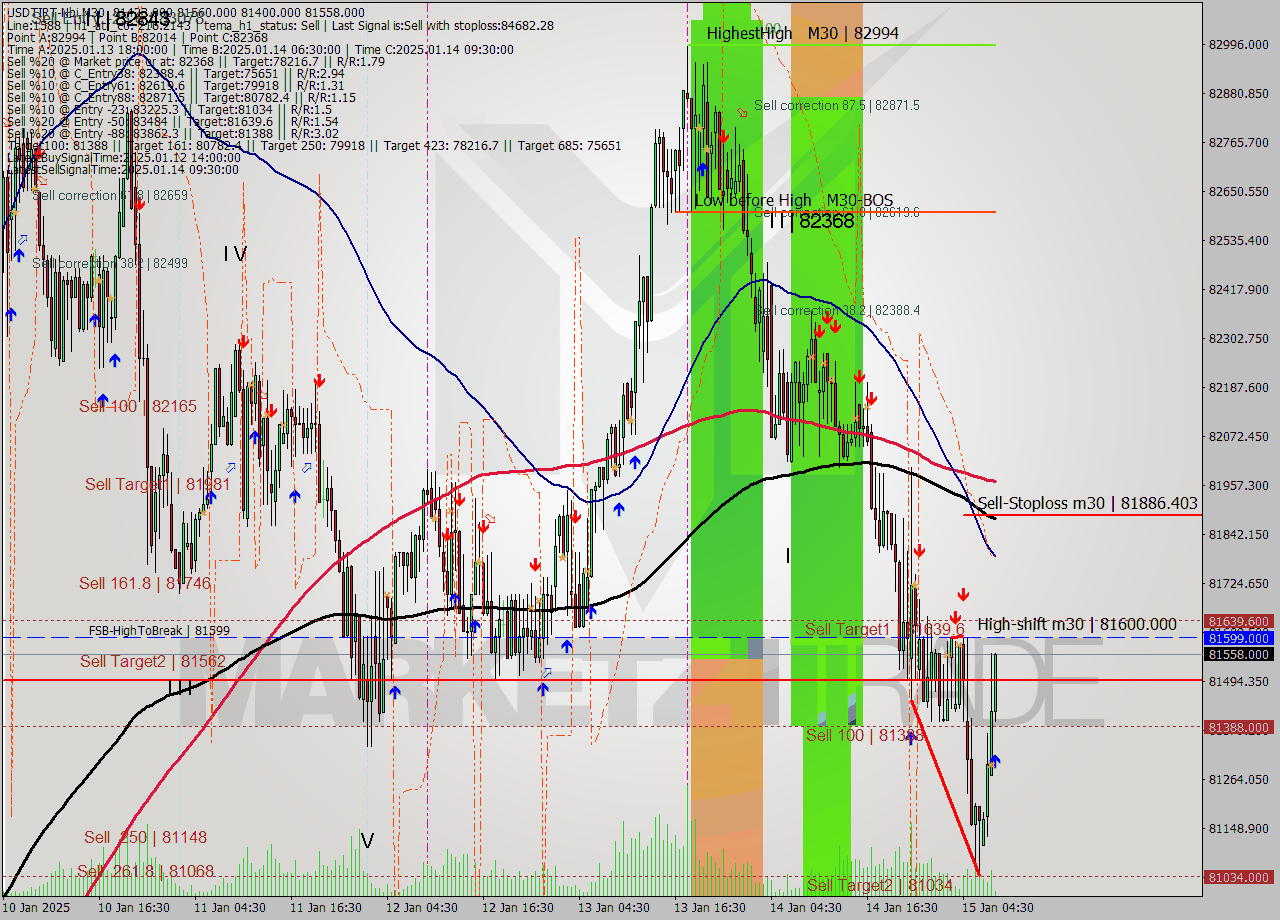The height and width of the screenshot is (920, 1280).
Task: Select 'LatestSellSignalTime:2025.01.14 09:30:00' line
Action: (123, 170)
